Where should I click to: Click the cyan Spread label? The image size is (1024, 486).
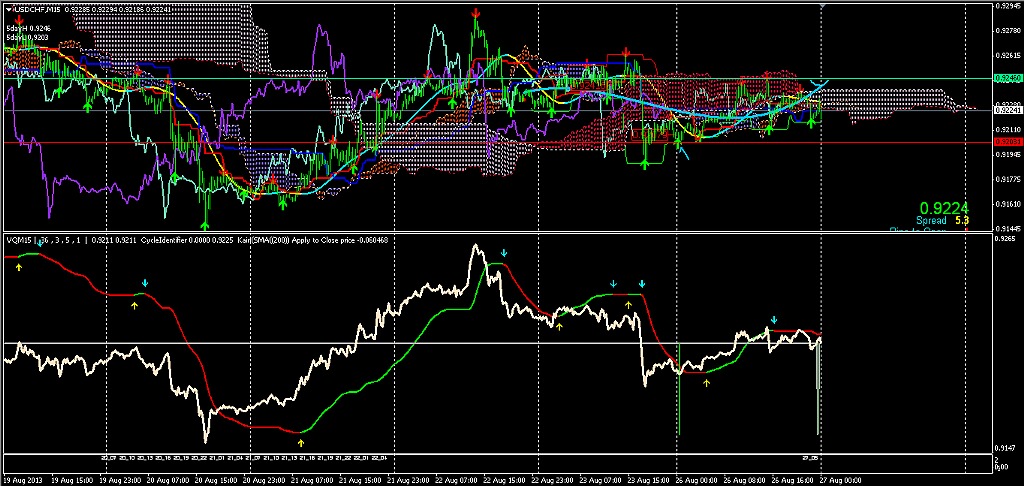(x=931, y=221)
